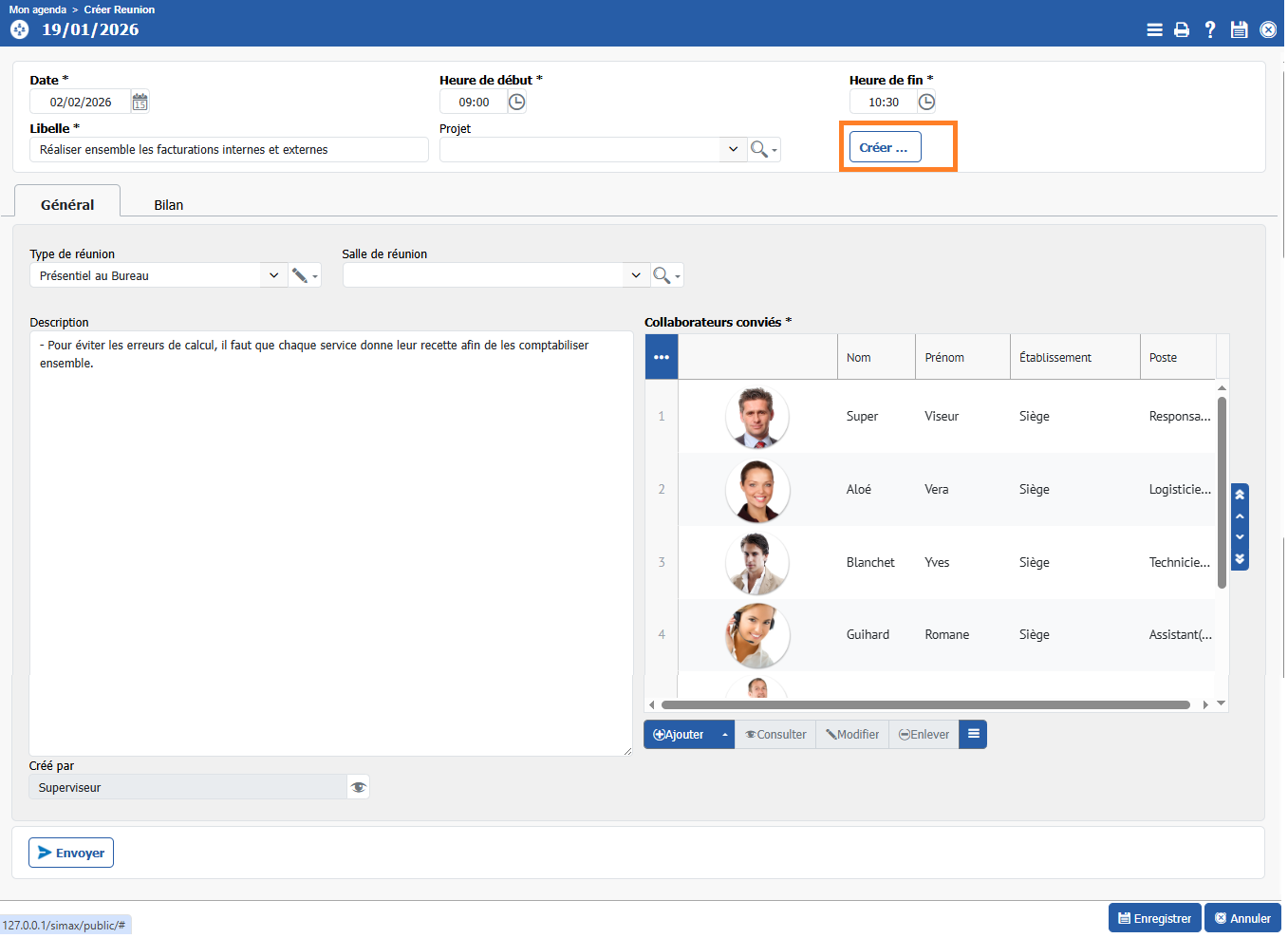The width and height of the screenshot is (1288, 938).
Task: Expand the Type de réunion dropdown
Action: coord(273,275)
